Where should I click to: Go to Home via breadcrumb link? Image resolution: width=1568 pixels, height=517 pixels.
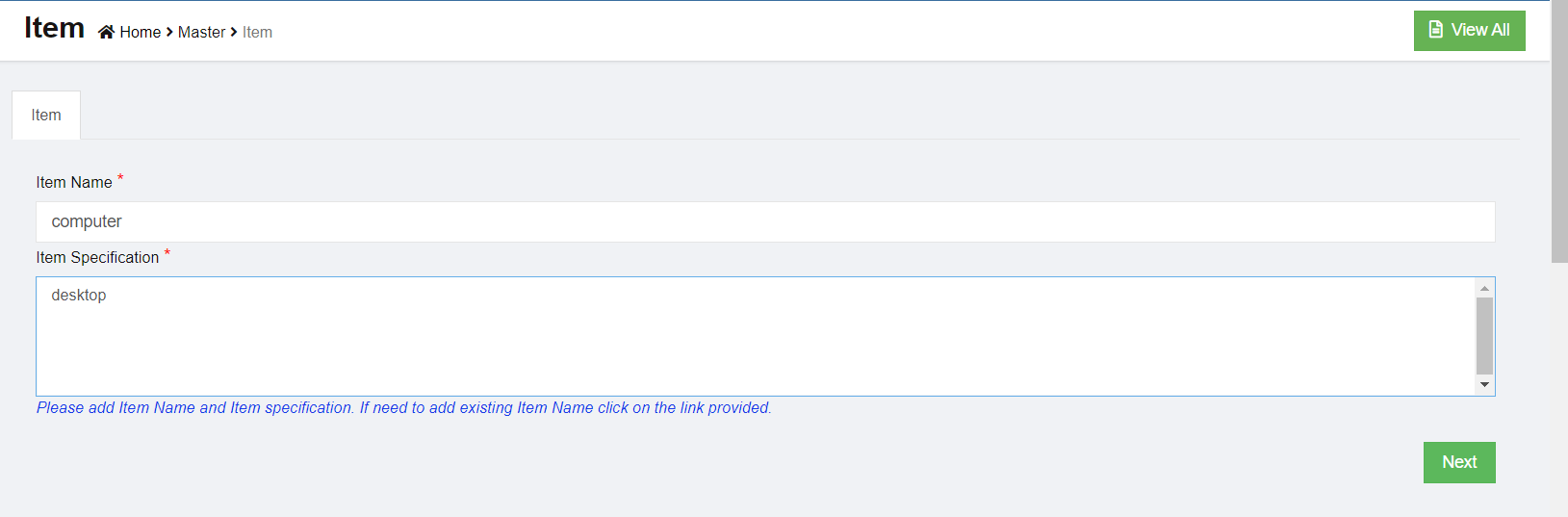(141, 32)
